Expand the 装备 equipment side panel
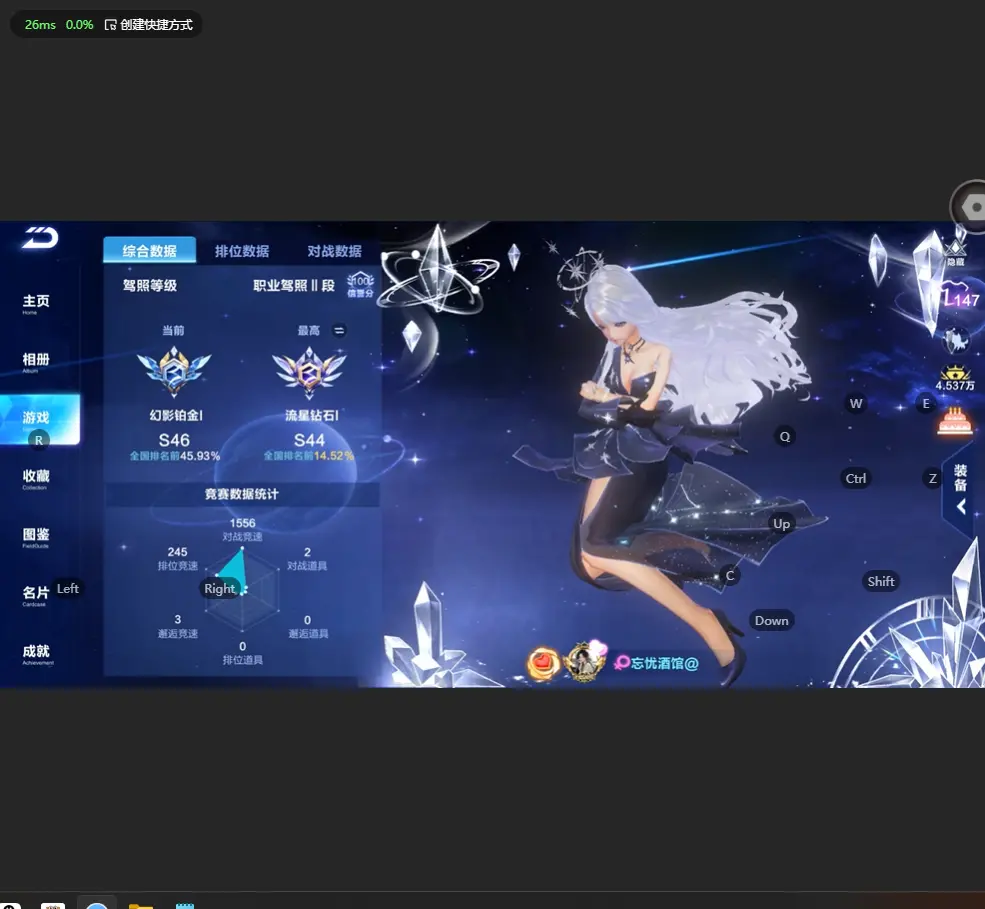985x909 pixels. tap(961, 488)
